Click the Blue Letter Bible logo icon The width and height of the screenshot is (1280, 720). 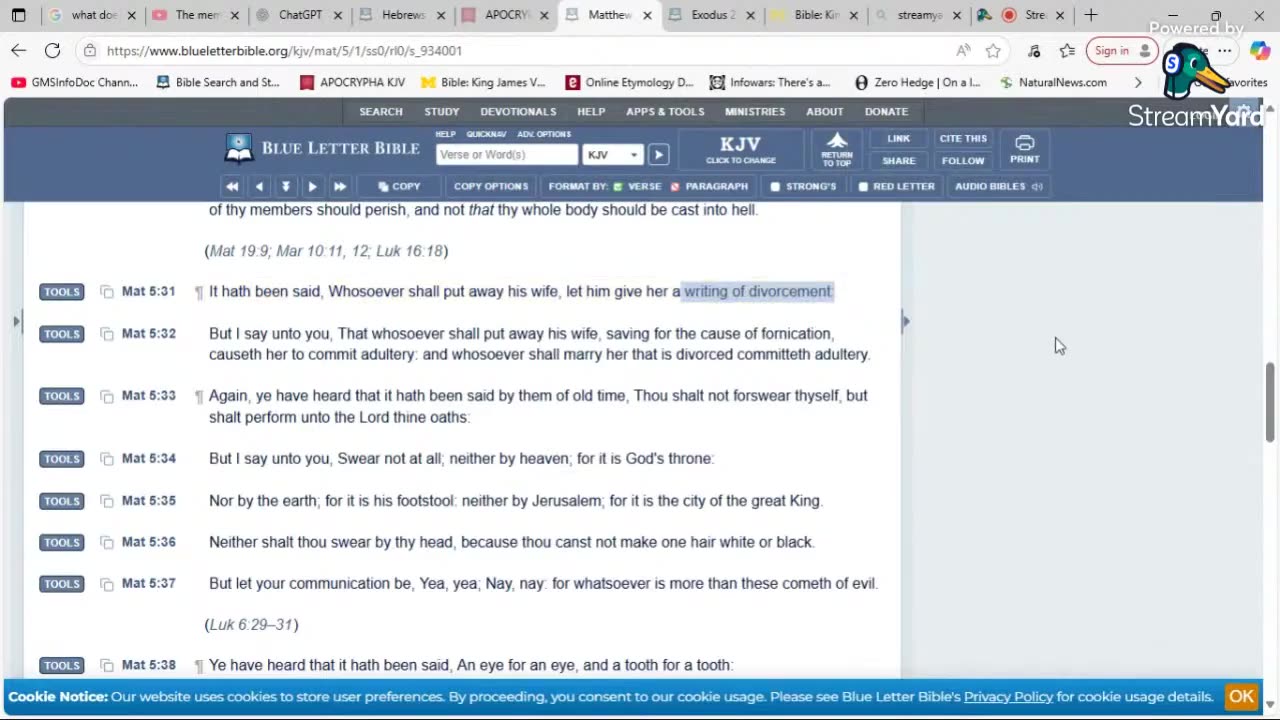click(239, 148)
